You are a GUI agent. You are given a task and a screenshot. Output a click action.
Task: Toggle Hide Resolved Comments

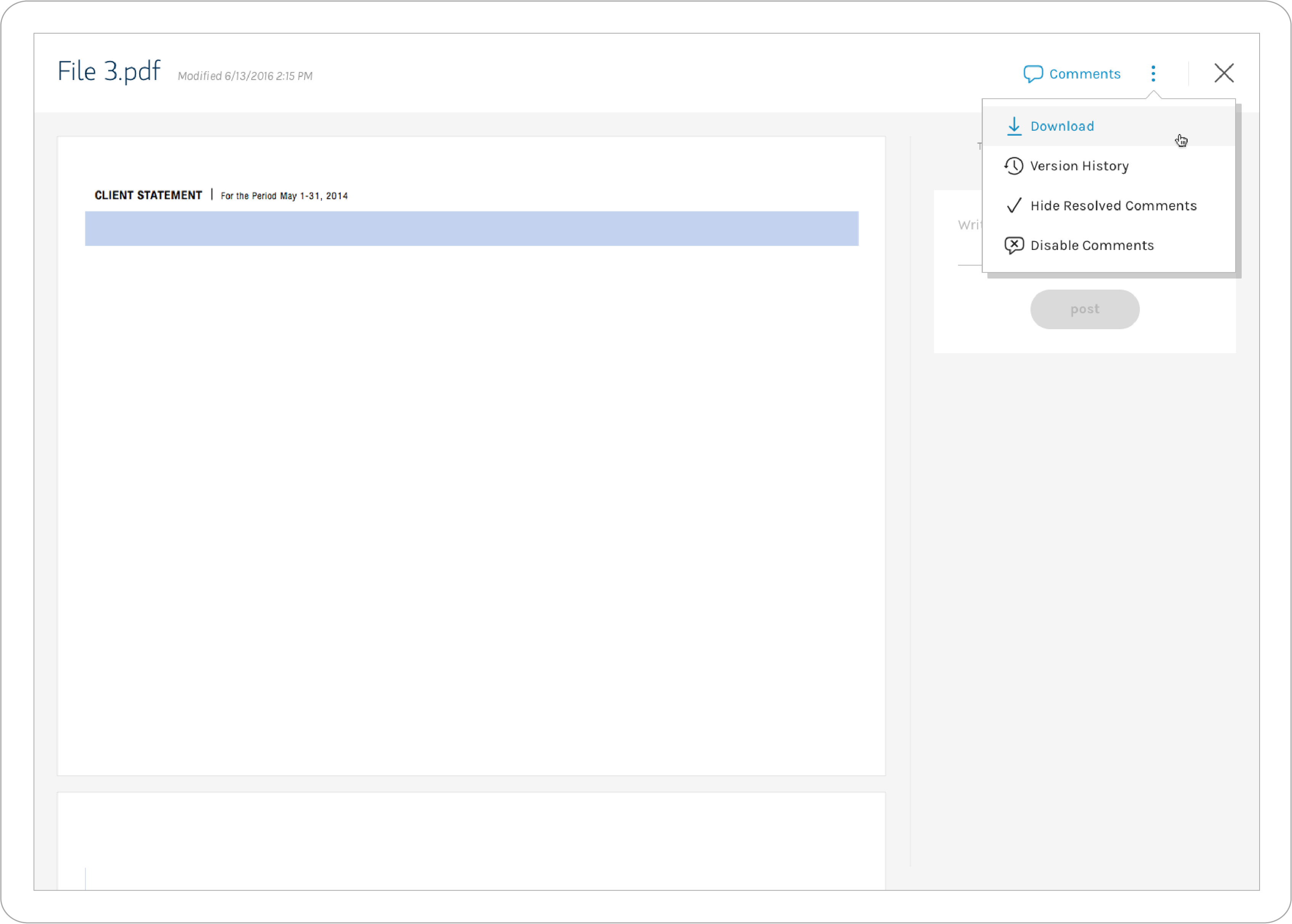click(1108, 206)
